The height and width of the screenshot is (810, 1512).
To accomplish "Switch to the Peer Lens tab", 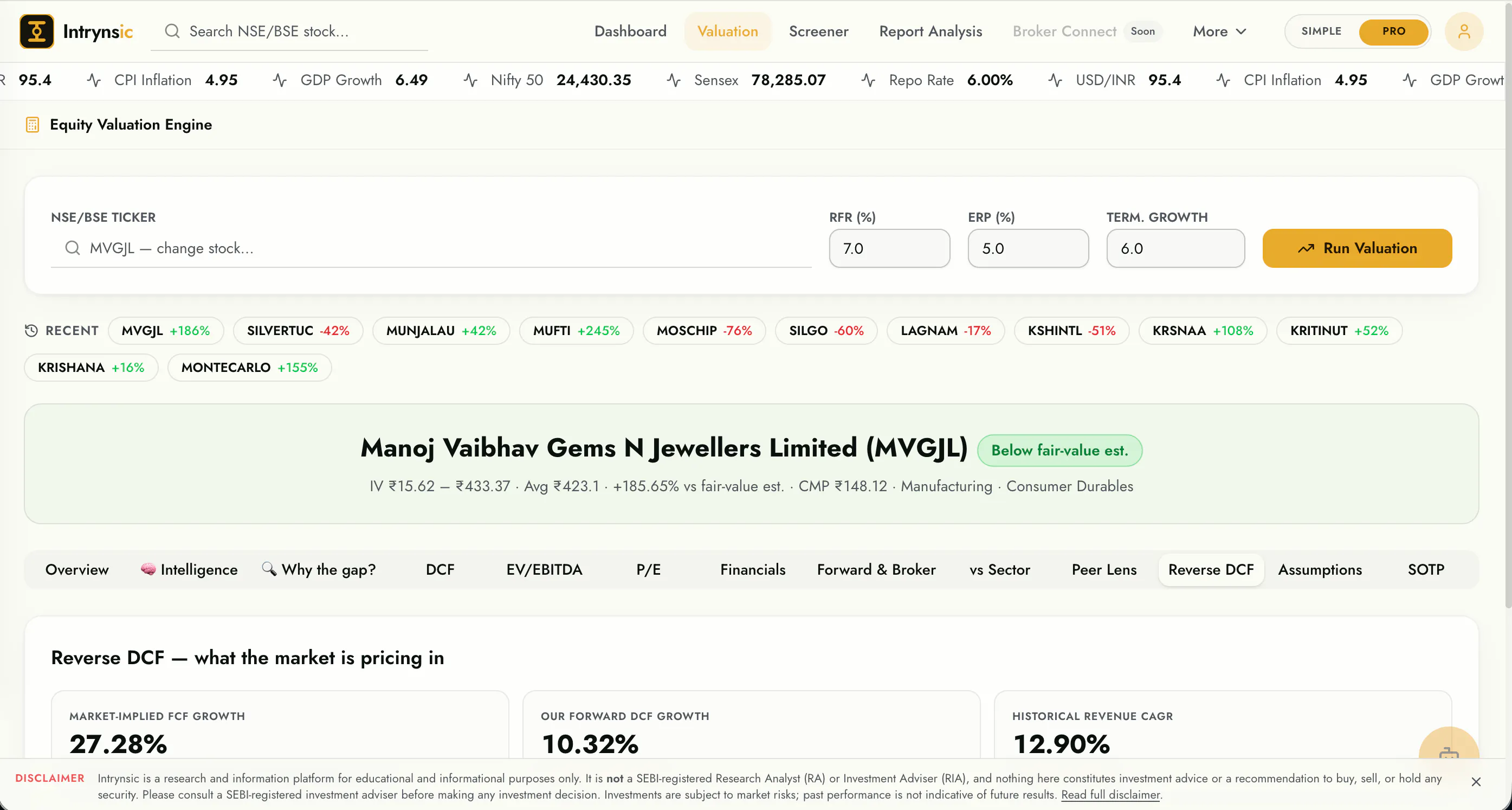I will 1104,570.
